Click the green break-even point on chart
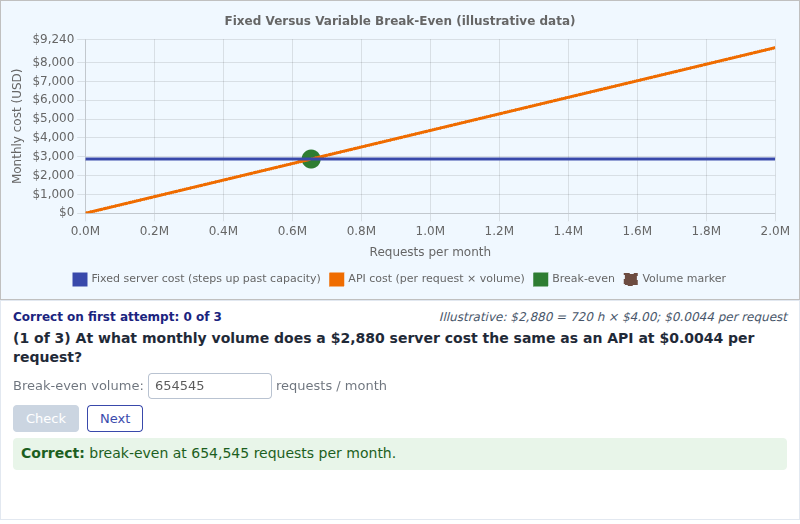800x524 pixels. [x=311, y=159]
